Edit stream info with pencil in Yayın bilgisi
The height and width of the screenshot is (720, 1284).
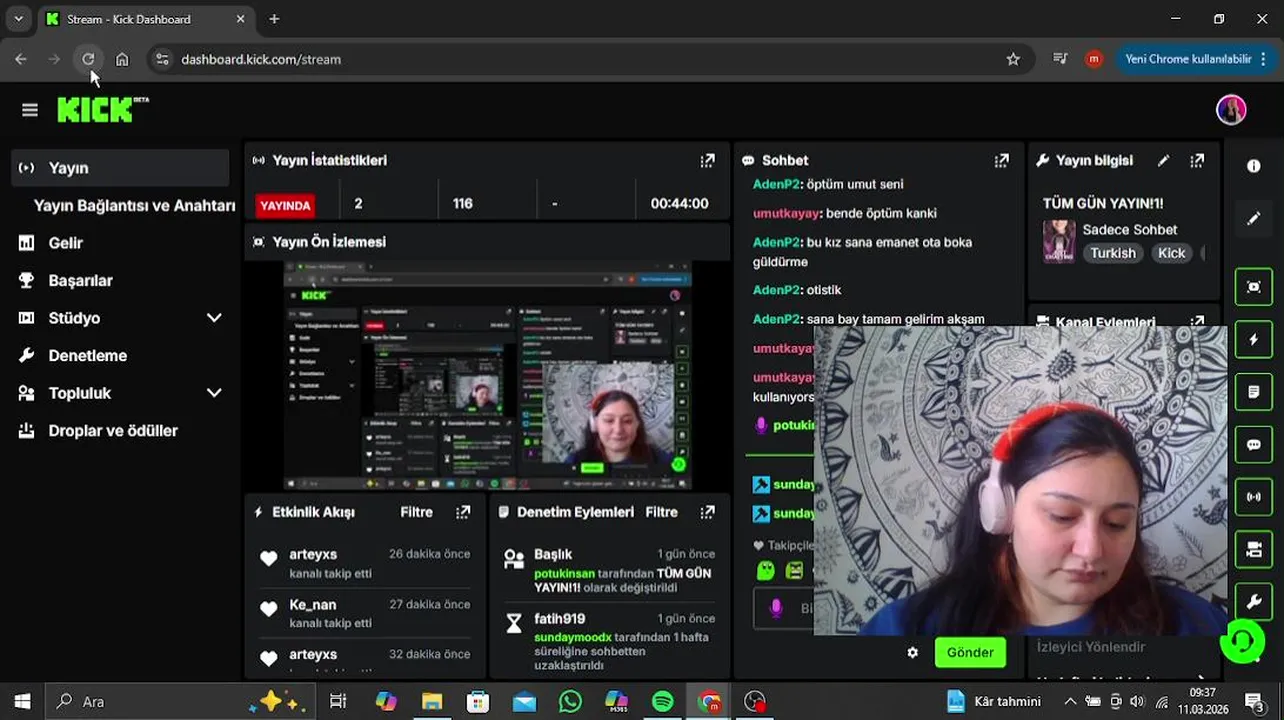pos(1164,160)
